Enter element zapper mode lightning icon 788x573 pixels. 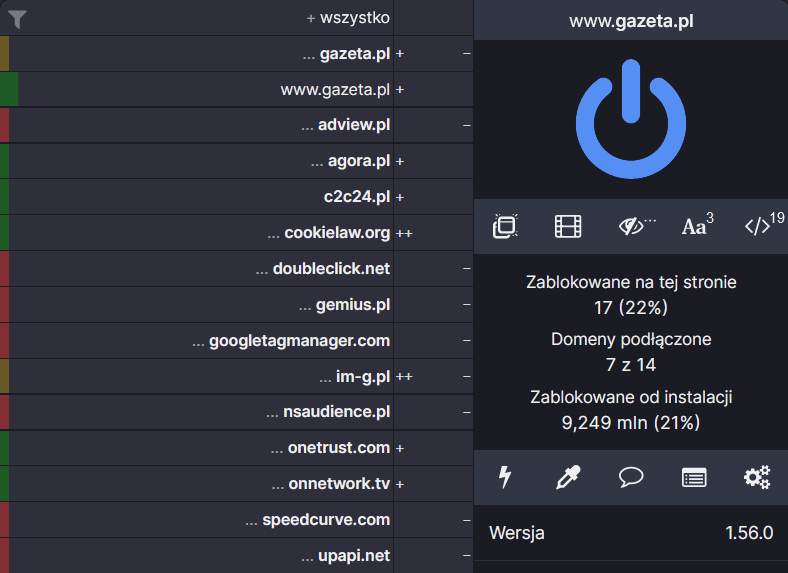(505, 477)
